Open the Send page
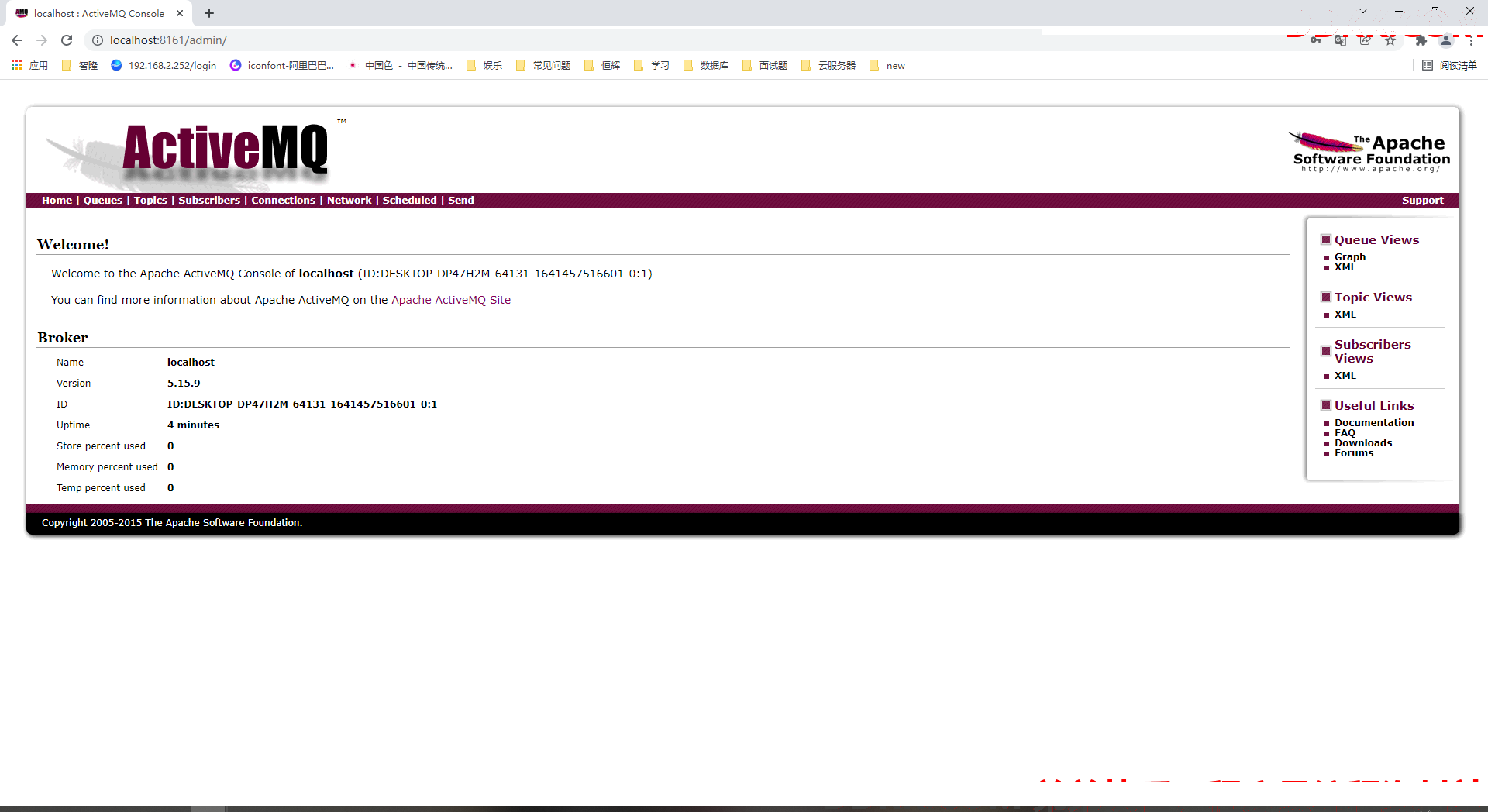The image size is (1488, 812). click(x=460, y=200)
